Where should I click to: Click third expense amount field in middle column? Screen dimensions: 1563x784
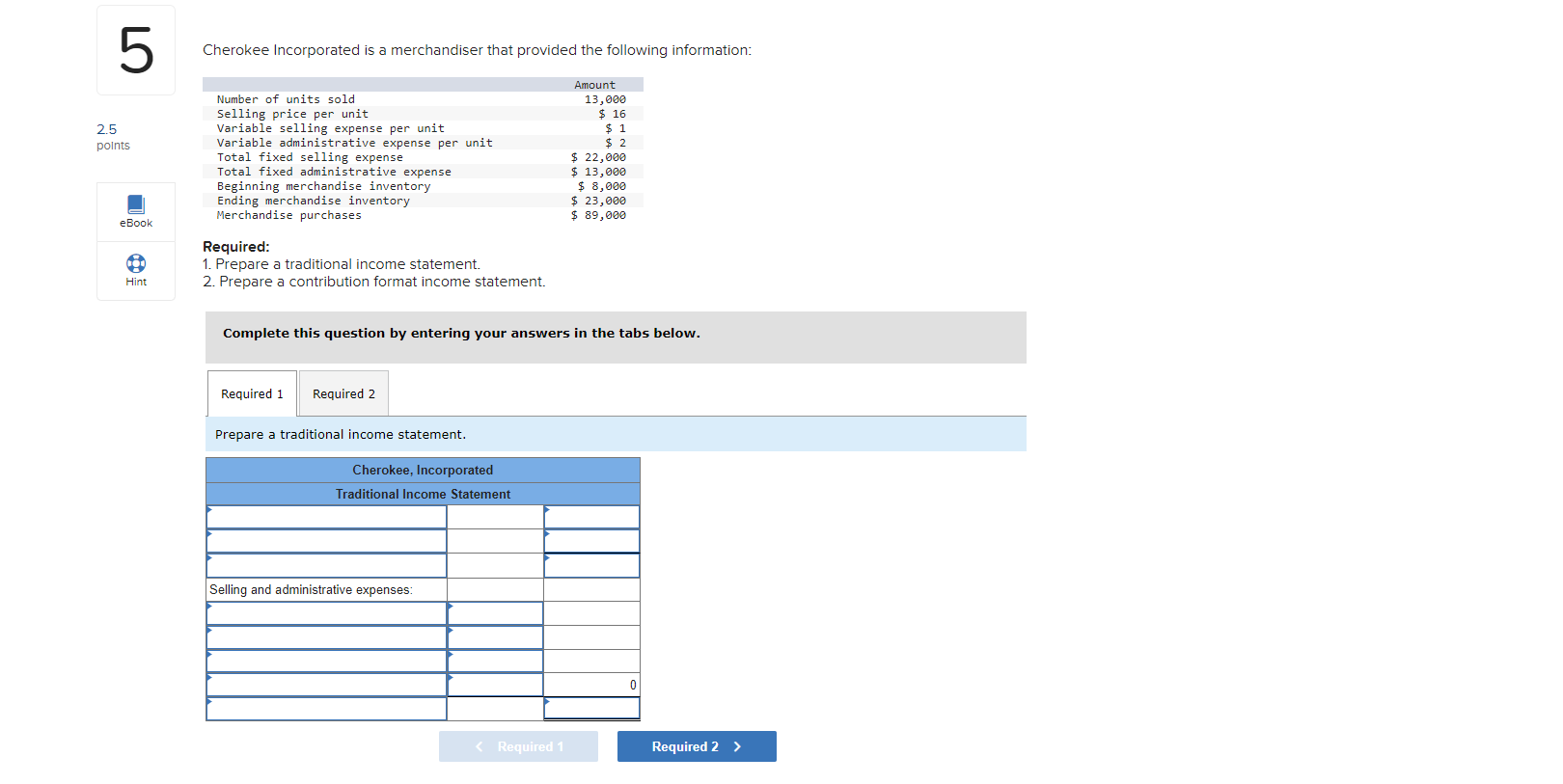[x=495, y=661]
